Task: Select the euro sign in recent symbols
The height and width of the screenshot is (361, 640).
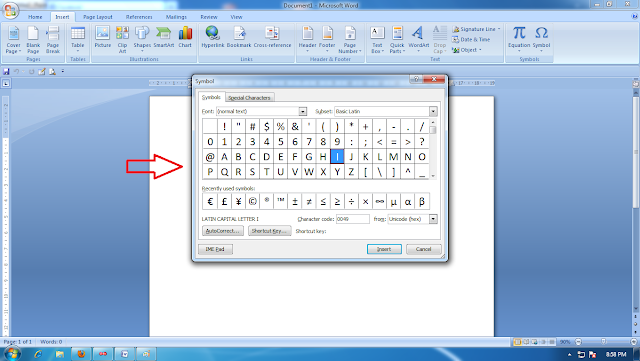Action: pyautogui.click(x=210, y=201)
